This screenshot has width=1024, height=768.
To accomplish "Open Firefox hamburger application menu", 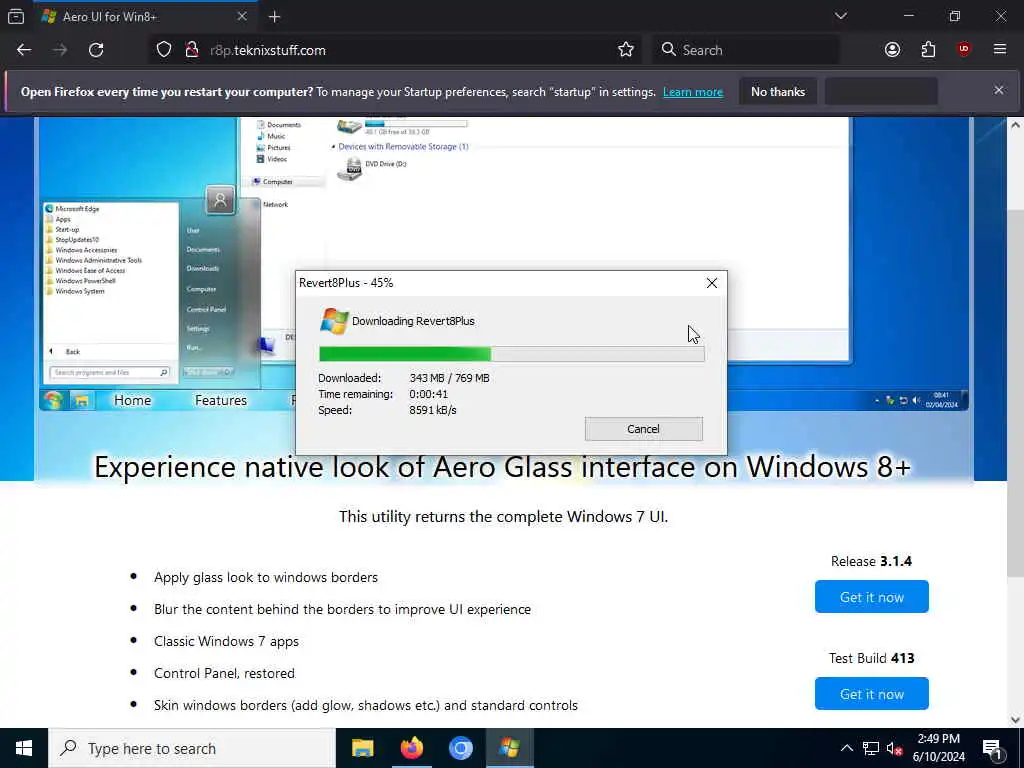I will 1000,50.
